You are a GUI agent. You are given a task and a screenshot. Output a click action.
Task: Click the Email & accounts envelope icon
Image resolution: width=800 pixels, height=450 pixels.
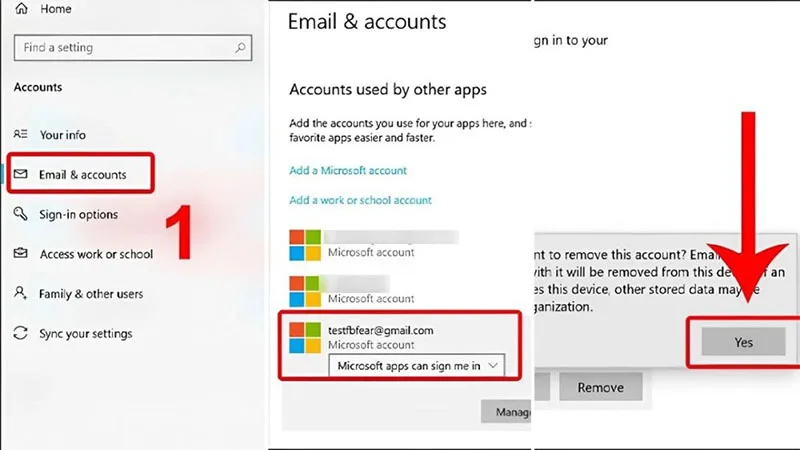click(20, 174)
